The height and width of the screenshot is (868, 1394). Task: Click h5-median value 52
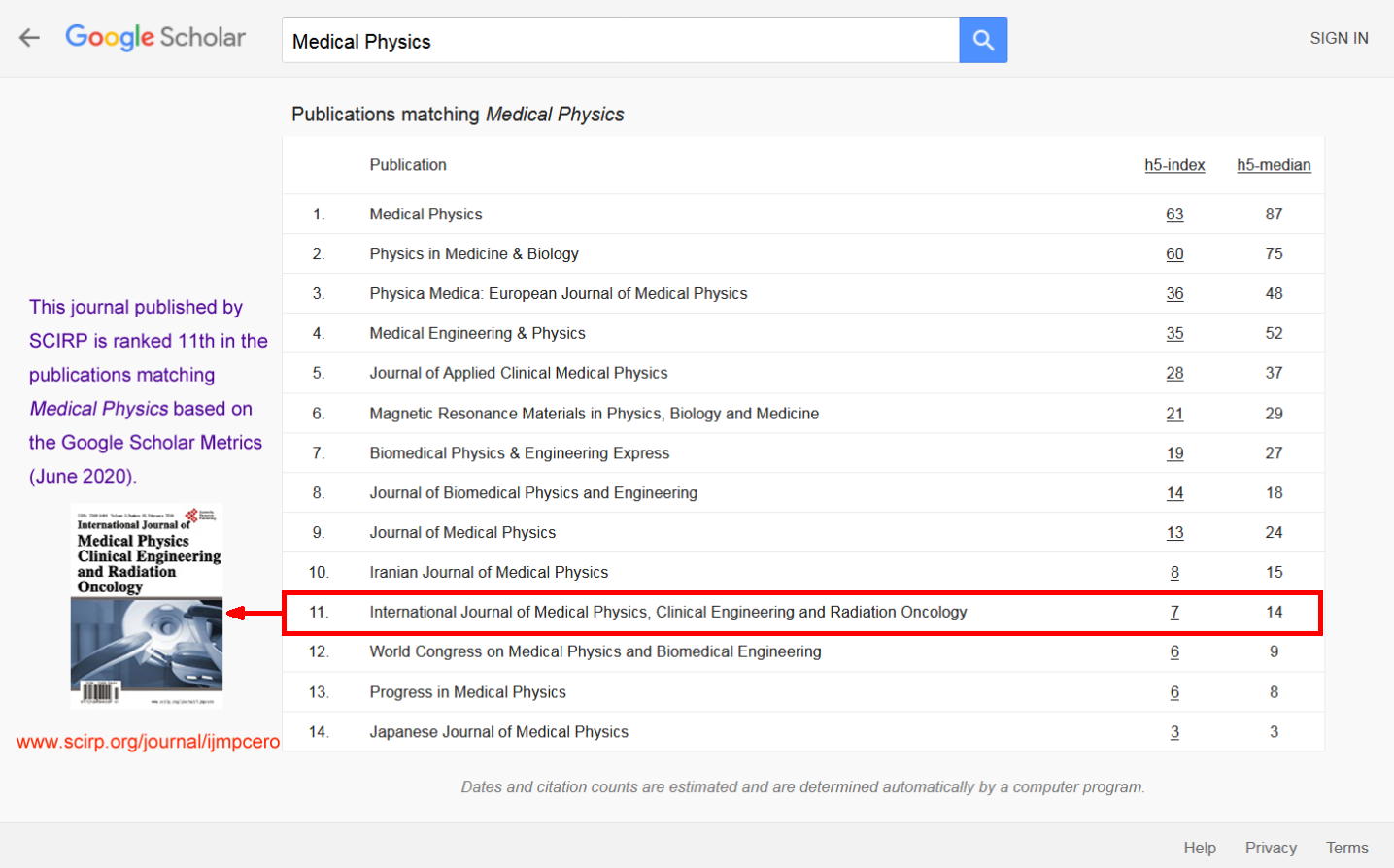[1274, 334]
